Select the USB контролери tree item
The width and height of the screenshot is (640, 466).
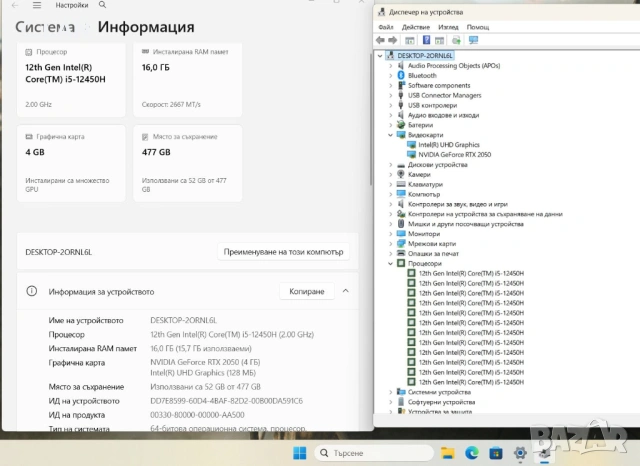(432, 105)
